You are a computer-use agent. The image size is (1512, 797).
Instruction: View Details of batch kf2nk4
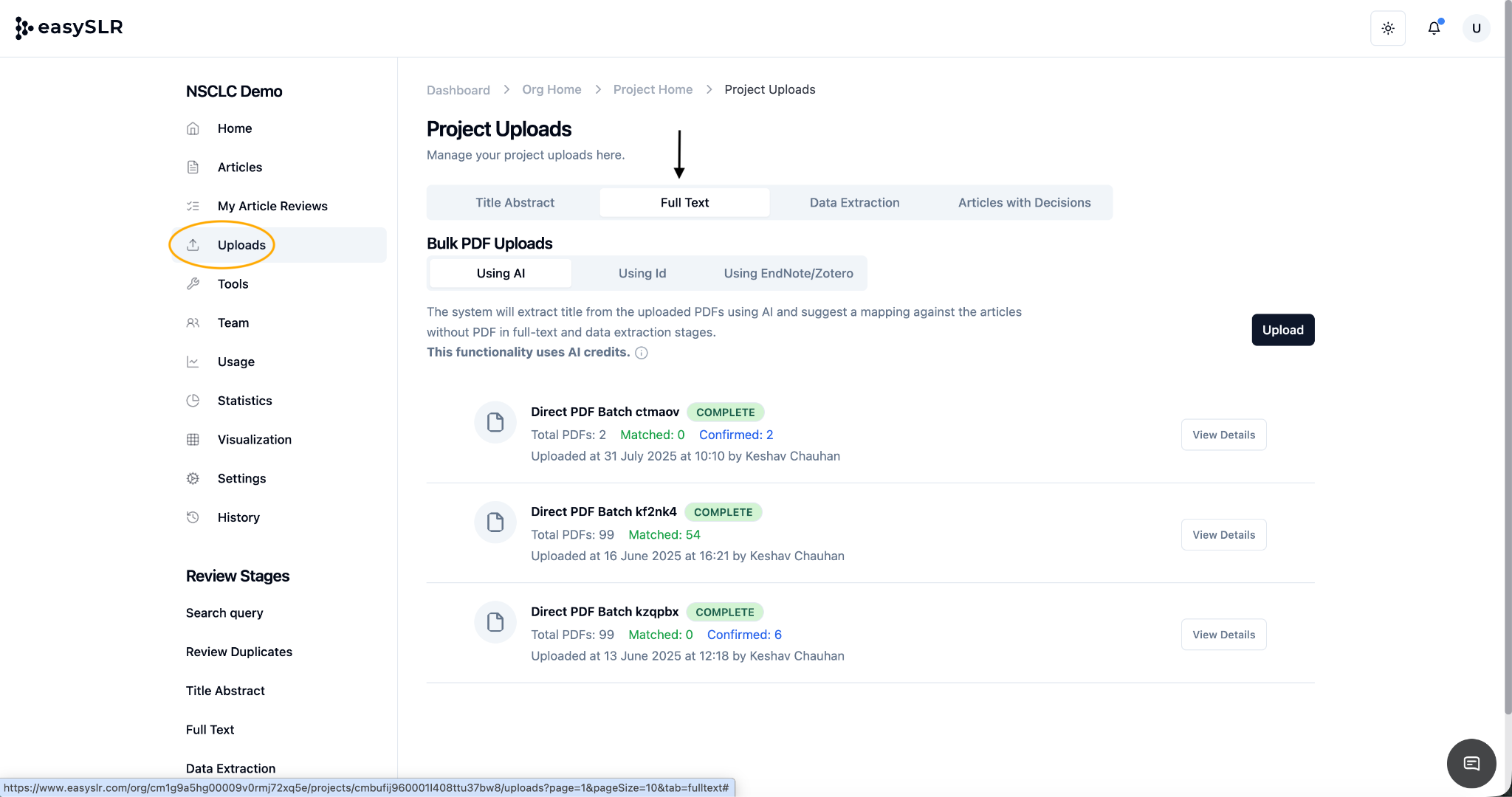point(1223,535)
